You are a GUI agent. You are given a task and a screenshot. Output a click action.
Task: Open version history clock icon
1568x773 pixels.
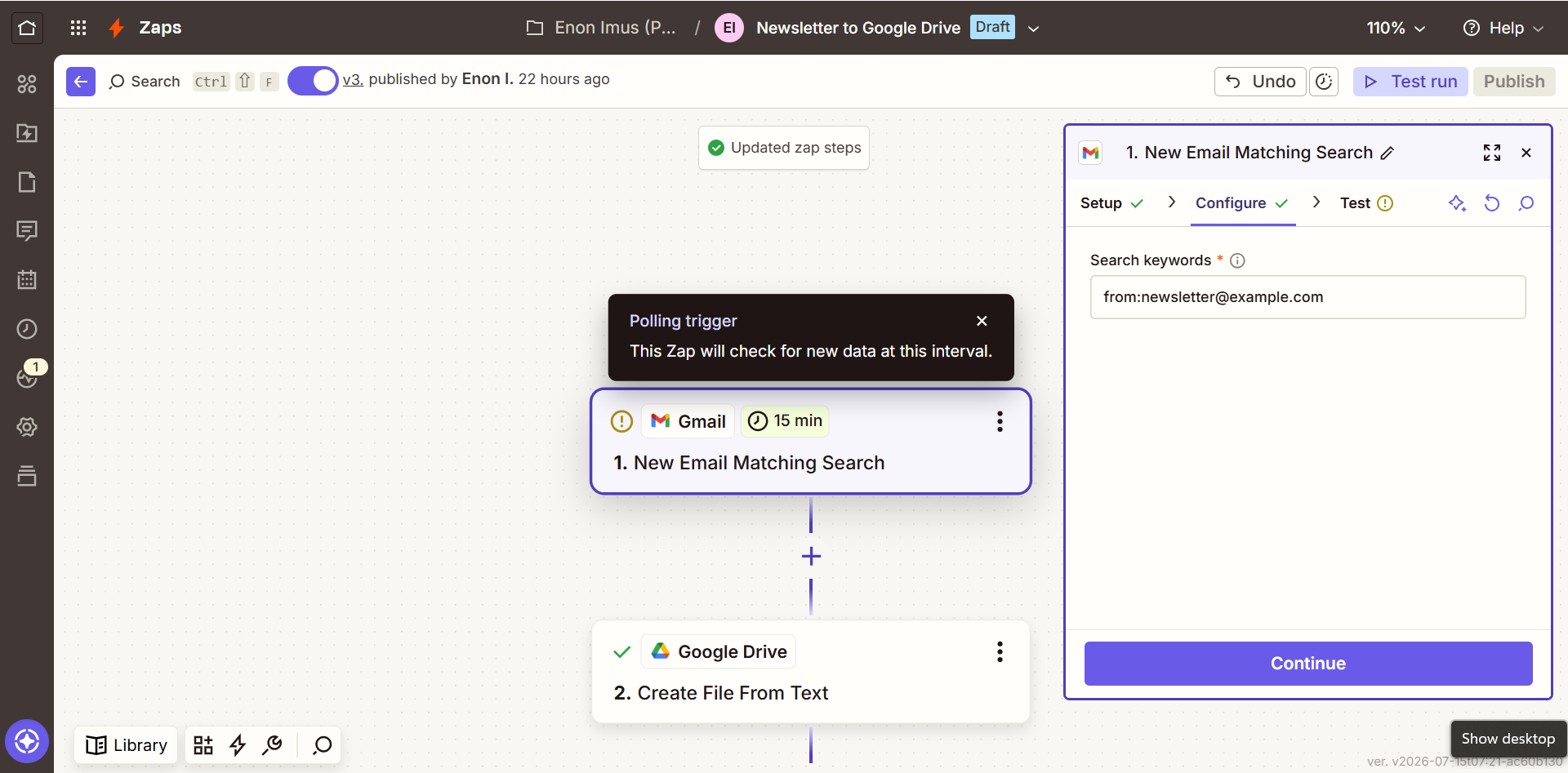tap(1324, 81)
